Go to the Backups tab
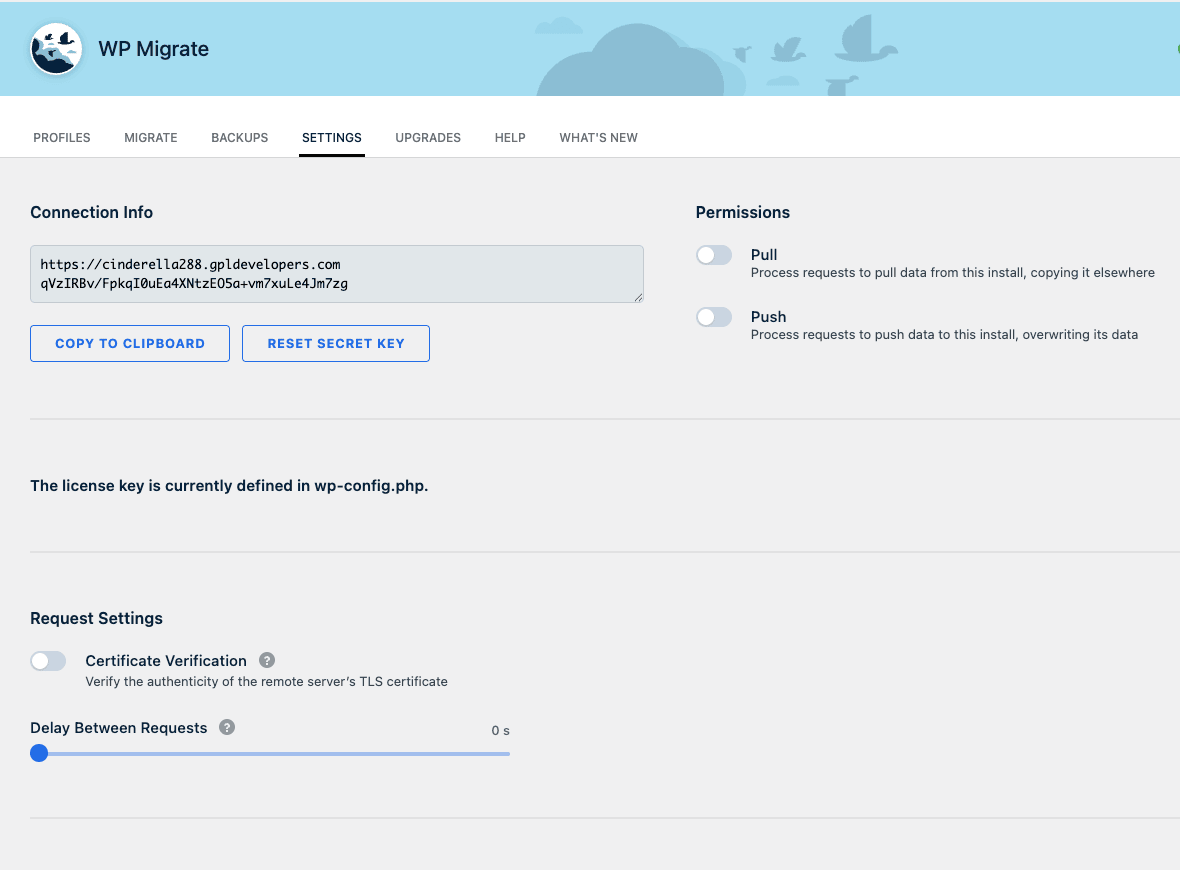The width and height of the screenshot is (1180, 870). click(239, 138)
